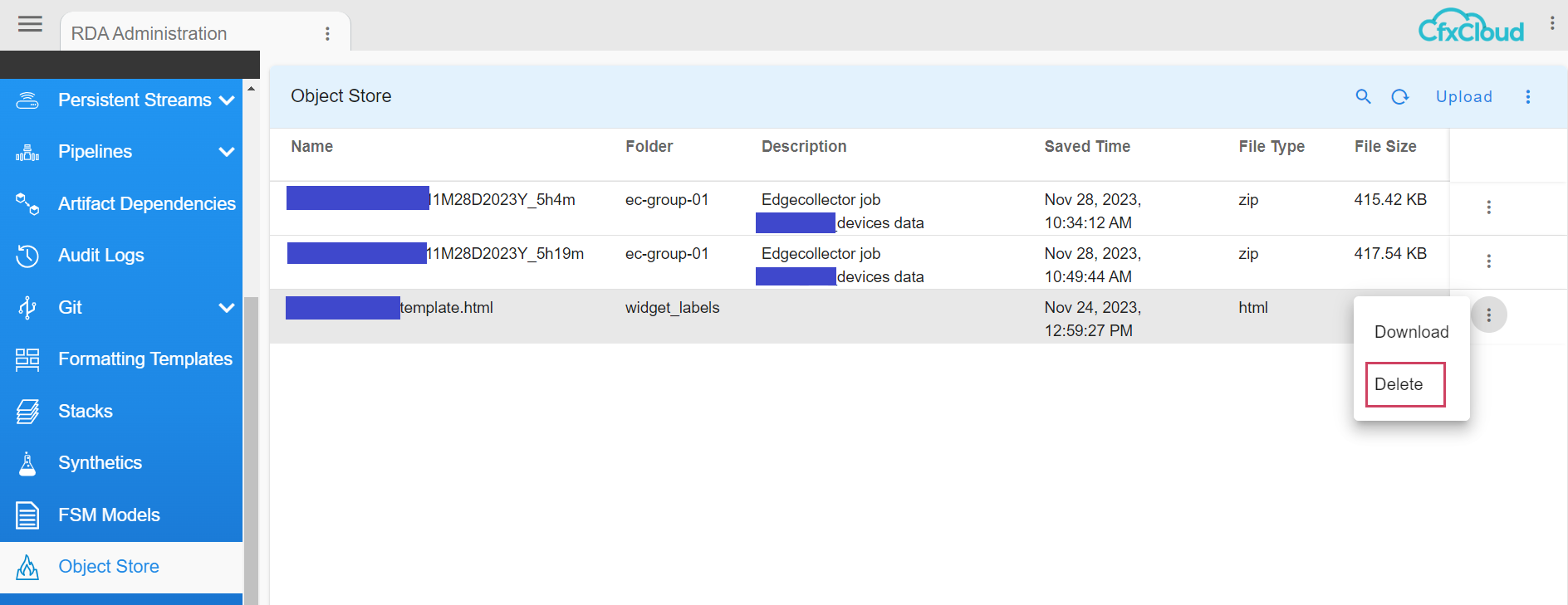1568x605 pixels.
Task: Click the sidebar scroll up arrow
Action: click(x=251, y=89)
